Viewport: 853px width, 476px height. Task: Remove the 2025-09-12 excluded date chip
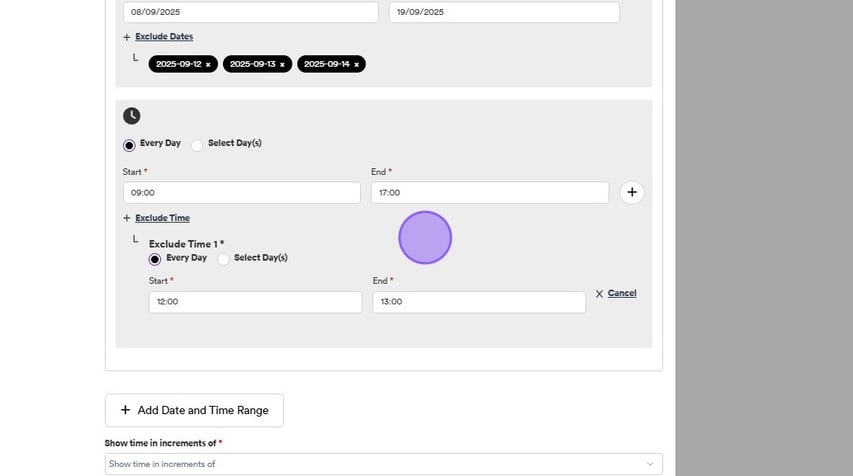tap(208, 64)
